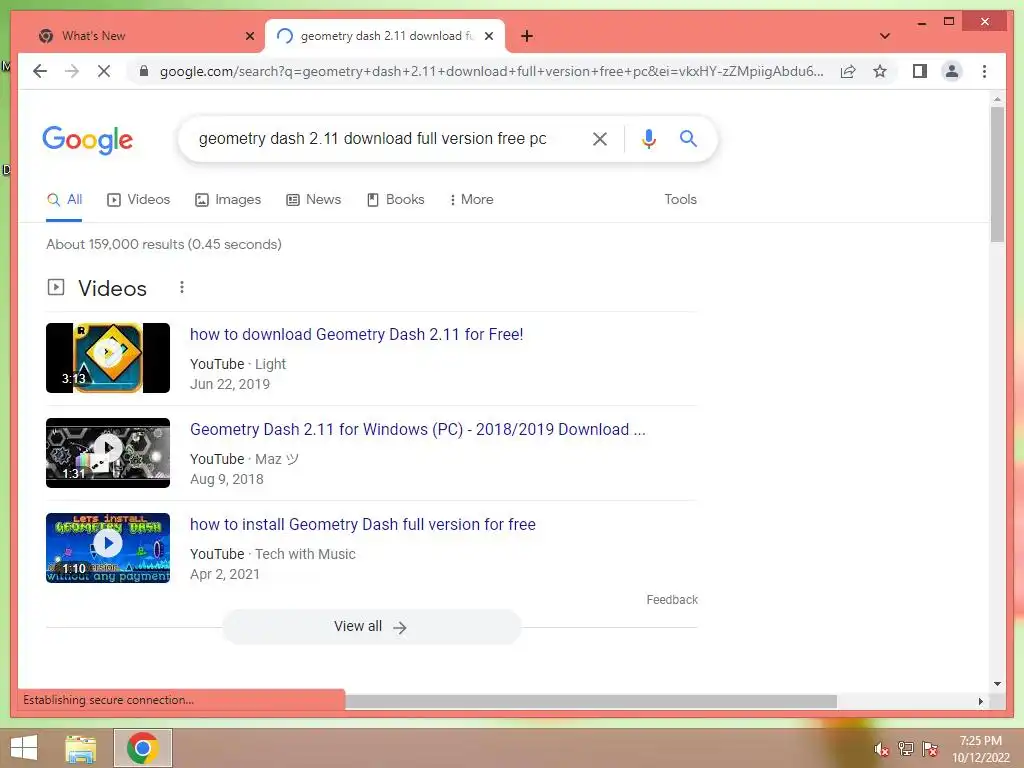Click the Feedback link
1024x768 pixels.
pyautogui.click(x=672, y=600)
